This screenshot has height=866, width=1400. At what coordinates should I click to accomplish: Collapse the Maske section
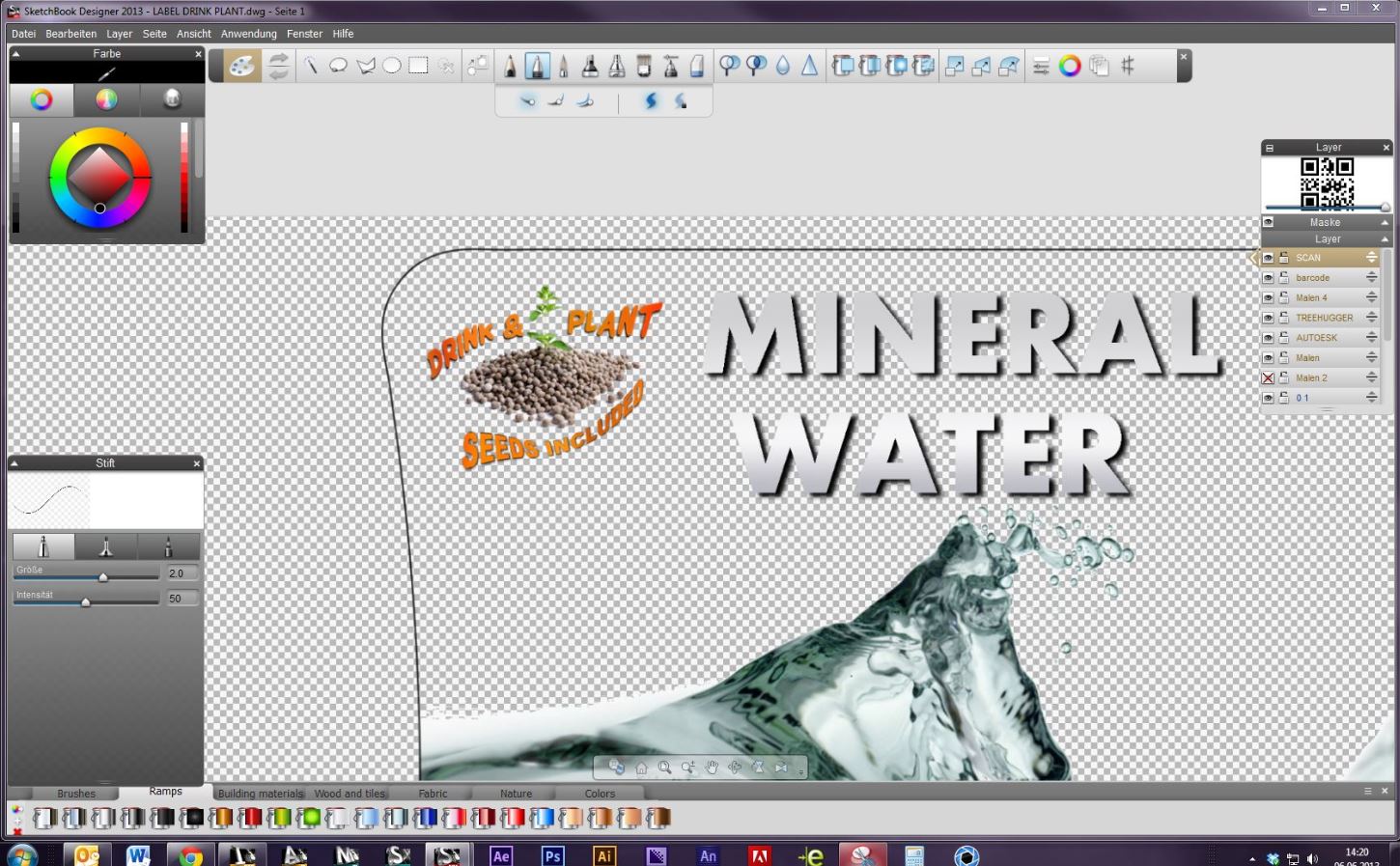(1385, 222)
